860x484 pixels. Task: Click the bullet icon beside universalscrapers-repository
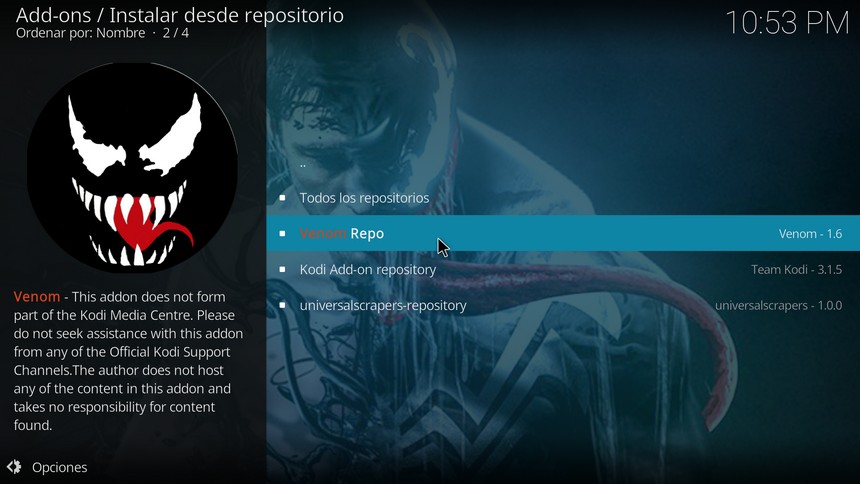pos(282,305)
